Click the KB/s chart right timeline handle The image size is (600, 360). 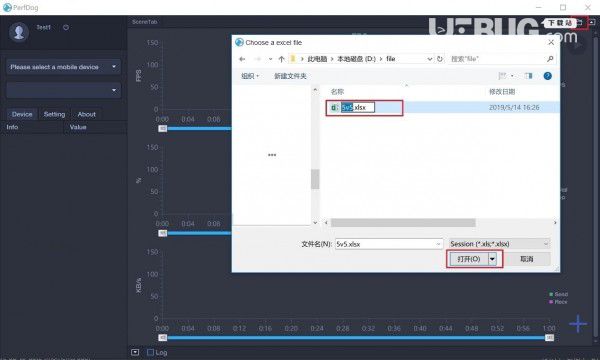pyautogui.click(x=549, y=338)
